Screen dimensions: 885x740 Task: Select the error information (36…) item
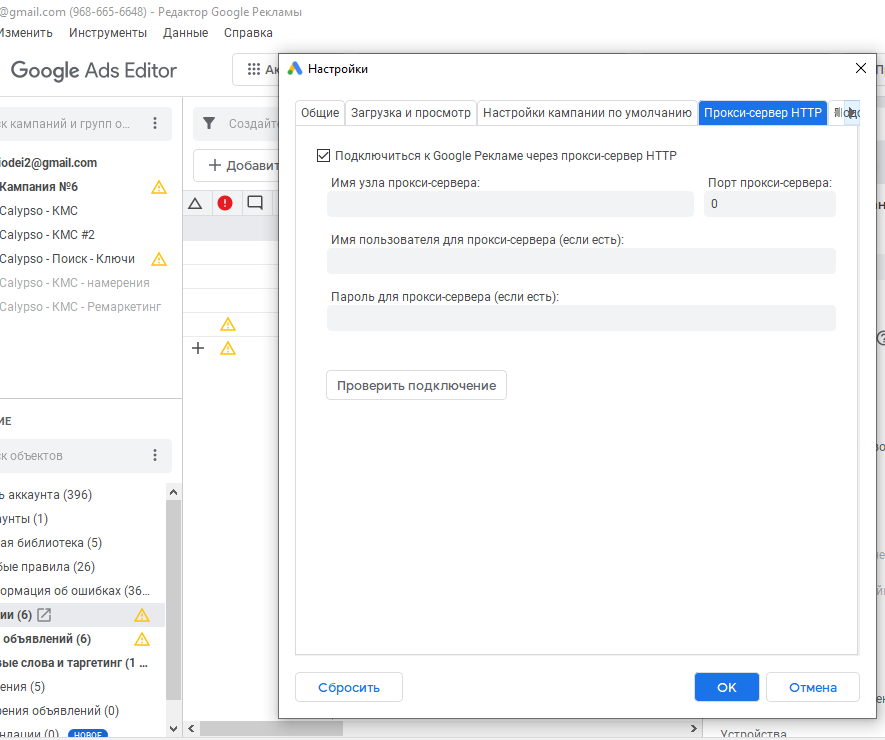75,591
